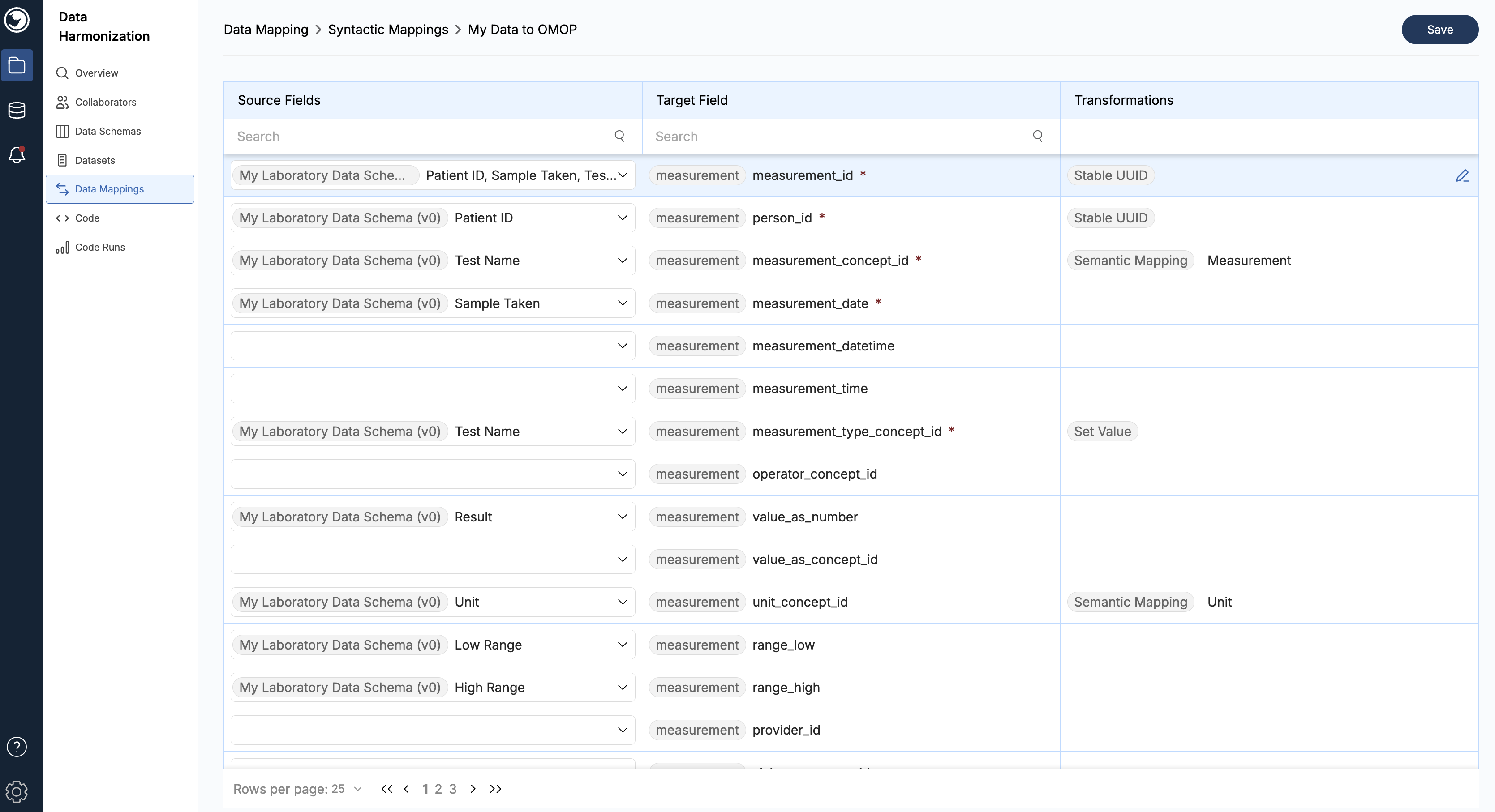The width and height of the screenshot is (1495, 812).
Task: Click Semantic Mapping tag for Measurement
Action: coord(1130,261)
